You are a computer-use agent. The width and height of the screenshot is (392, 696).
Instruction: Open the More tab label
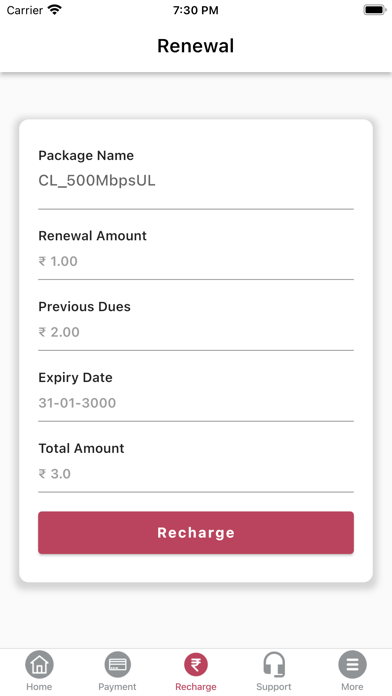352,687
